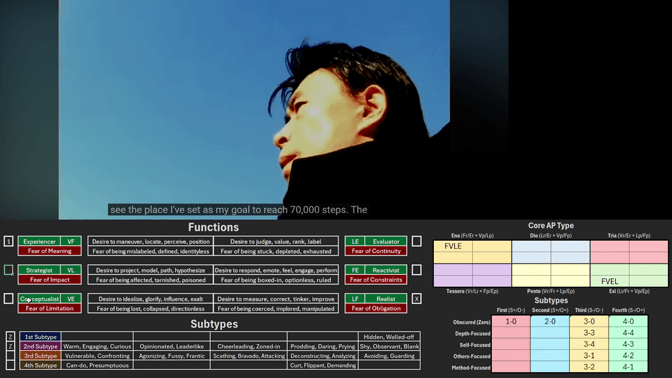
Task: Click 'Fear of being coerced, implored, manipulated'
Action: 276,309
